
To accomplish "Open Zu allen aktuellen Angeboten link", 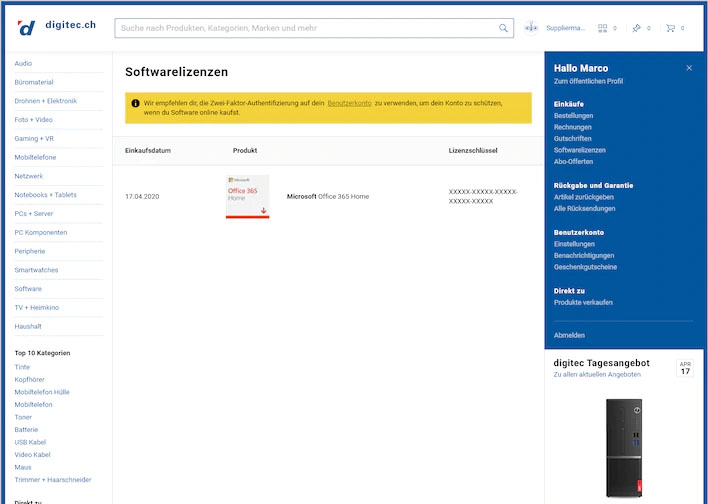I will (x=597, y=374).
